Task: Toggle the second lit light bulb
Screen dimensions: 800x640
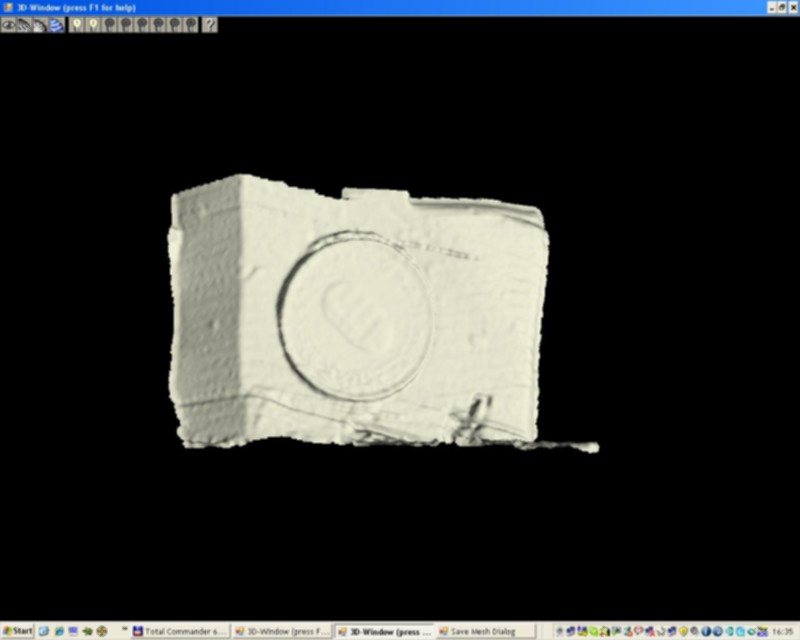Action: tap(93, 25)
